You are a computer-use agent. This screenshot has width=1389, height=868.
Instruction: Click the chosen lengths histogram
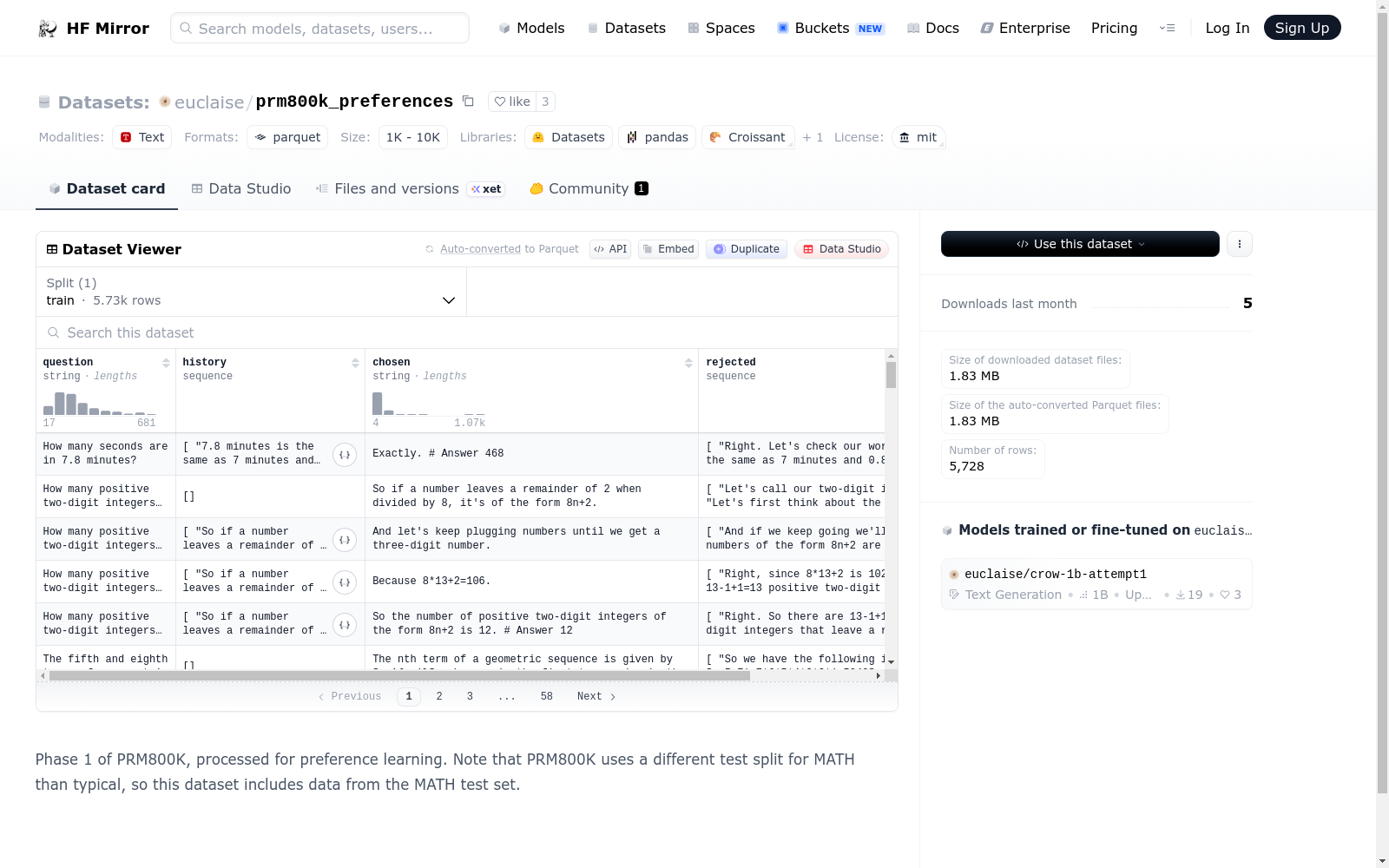[x=429, y=404]
